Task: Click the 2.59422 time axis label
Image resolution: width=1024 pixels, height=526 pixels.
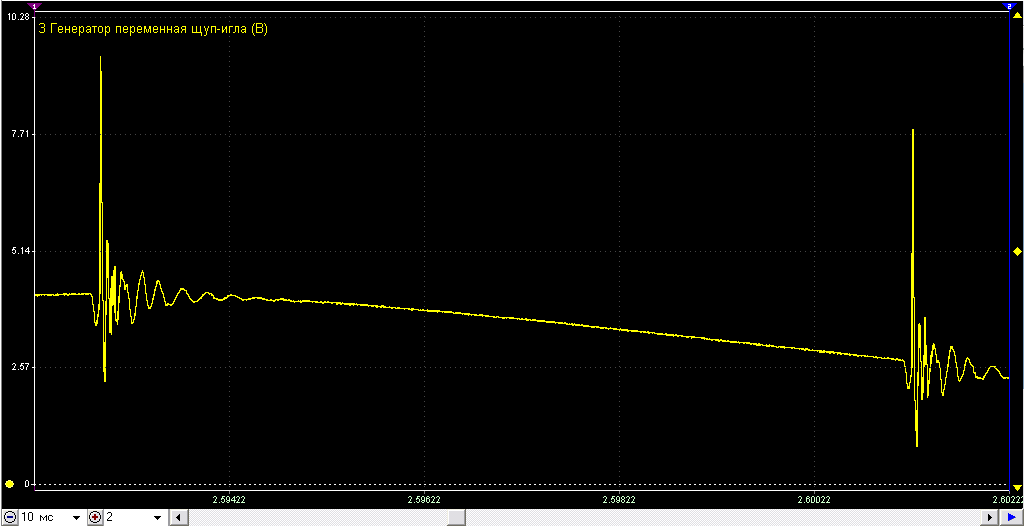Action: coord(229,499)
